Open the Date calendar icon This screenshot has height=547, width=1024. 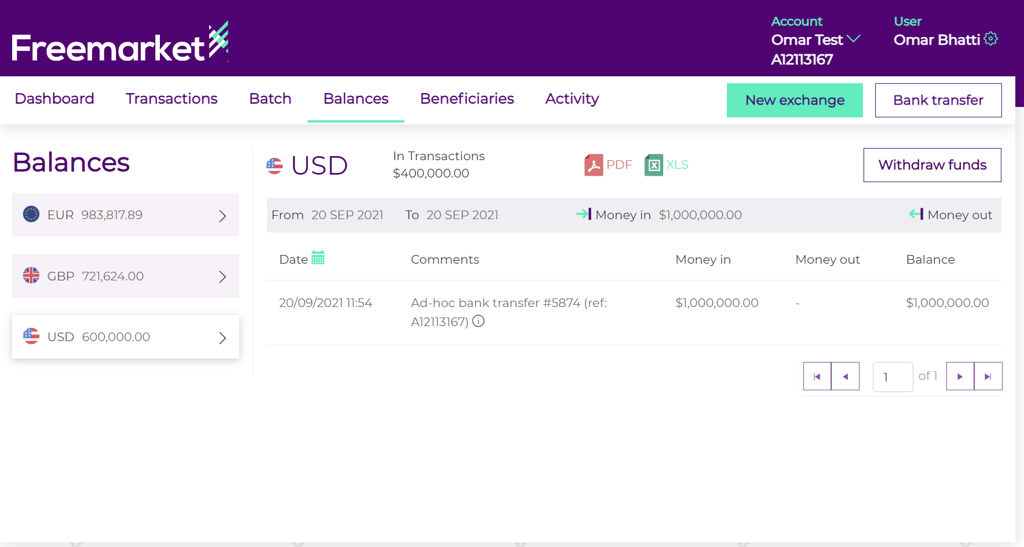(x=318, y=258)
